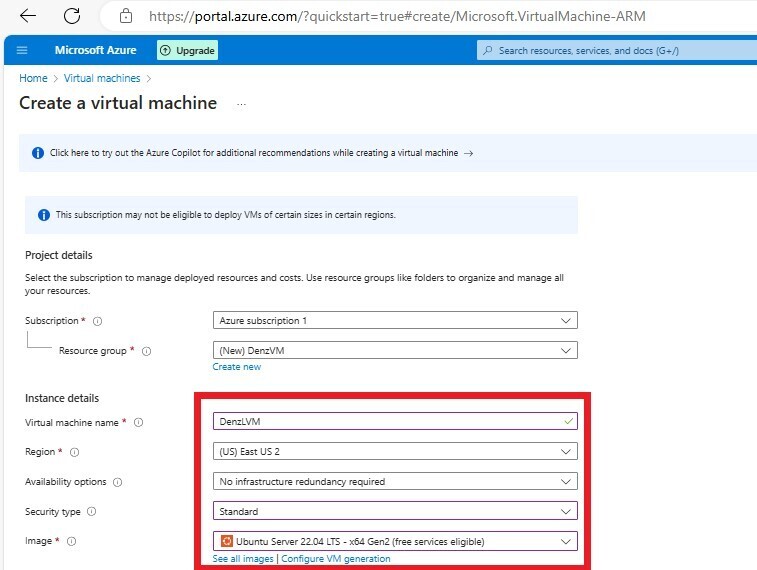Show info tooltip for Virtual machine name
This screenshot has width=757, height=570.
[x=139, y=422]
